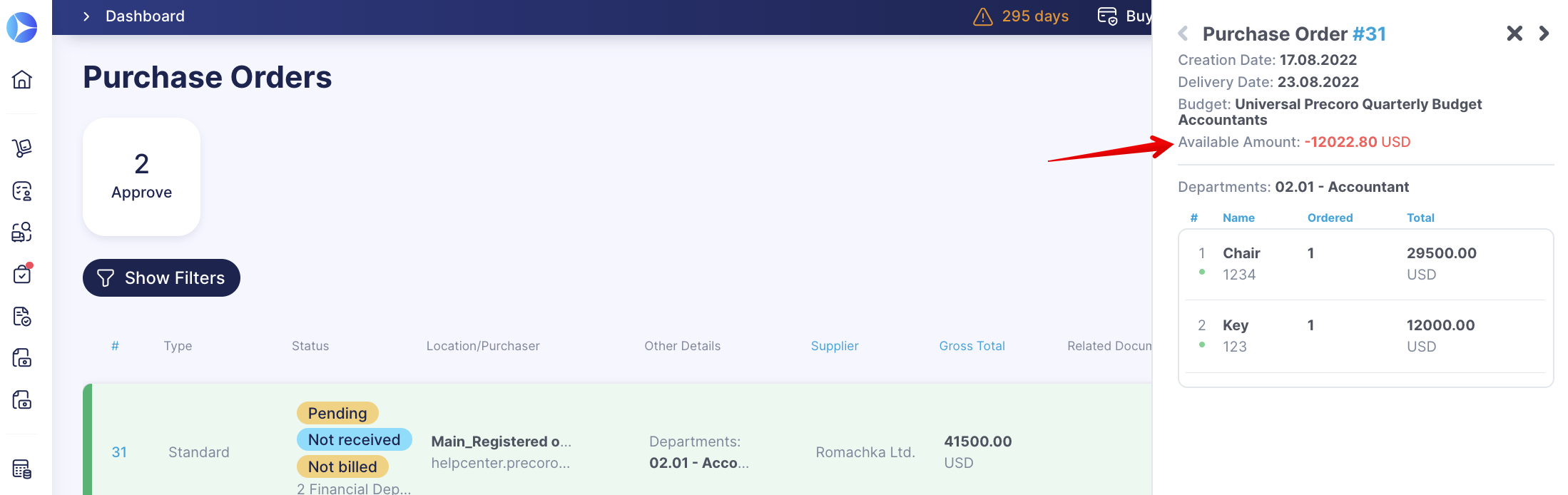Select the Chair item row in panel

(x=1365, y=264)
